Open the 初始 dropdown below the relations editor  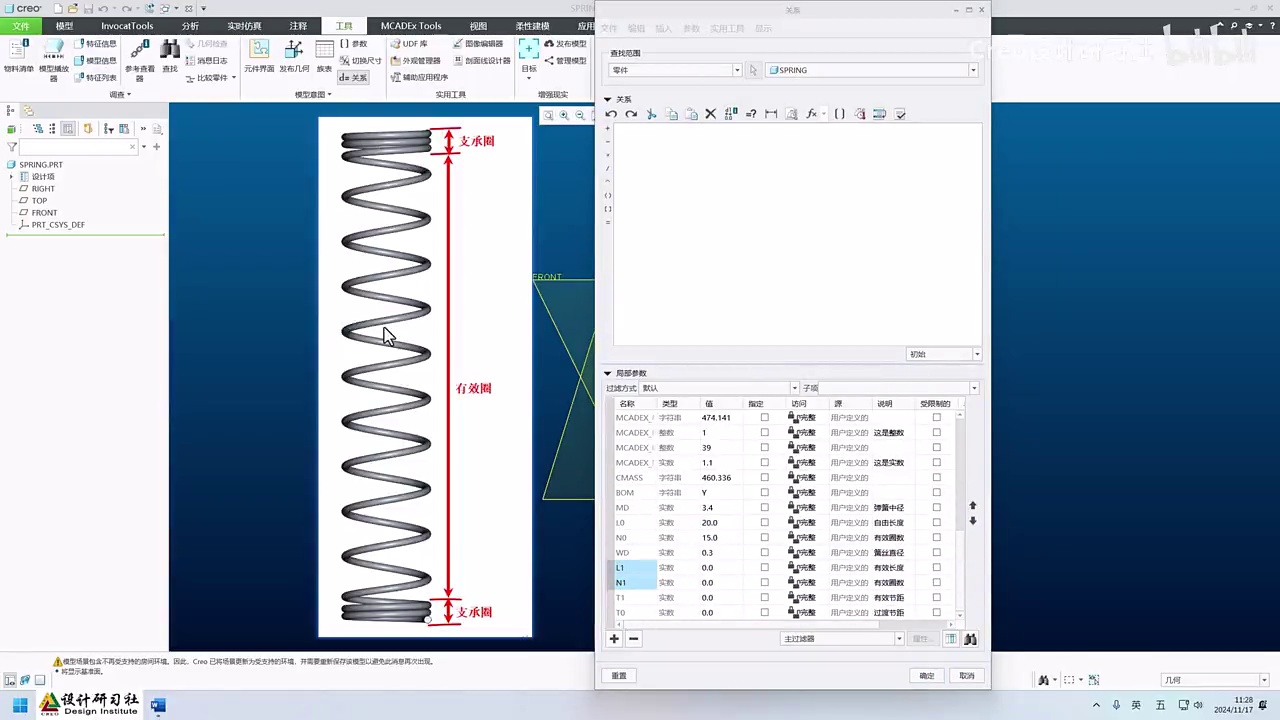[944, 354]
